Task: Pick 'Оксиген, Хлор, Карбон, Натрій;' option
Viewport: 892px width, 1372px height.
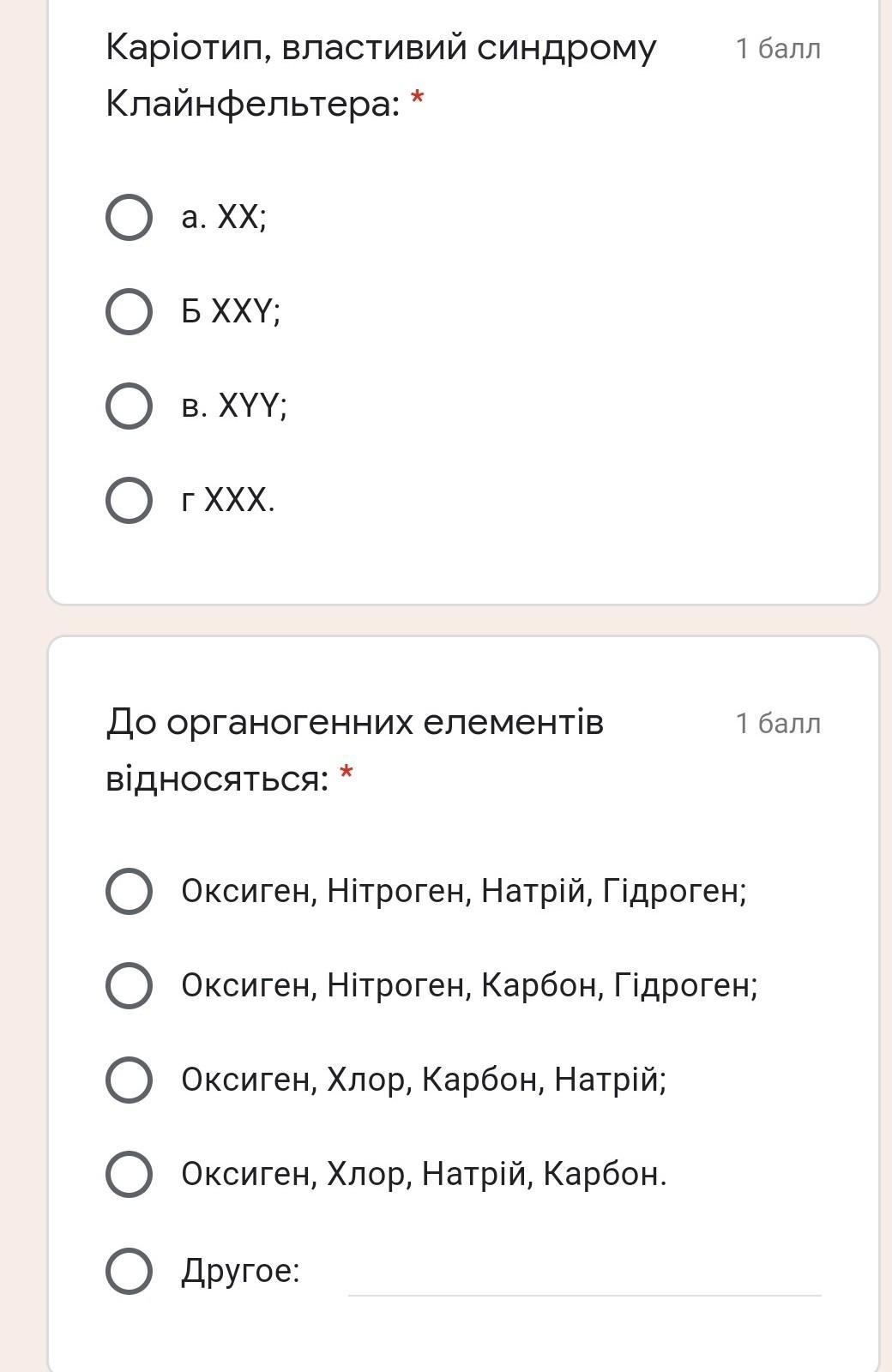Action: tap(130, 1080)
